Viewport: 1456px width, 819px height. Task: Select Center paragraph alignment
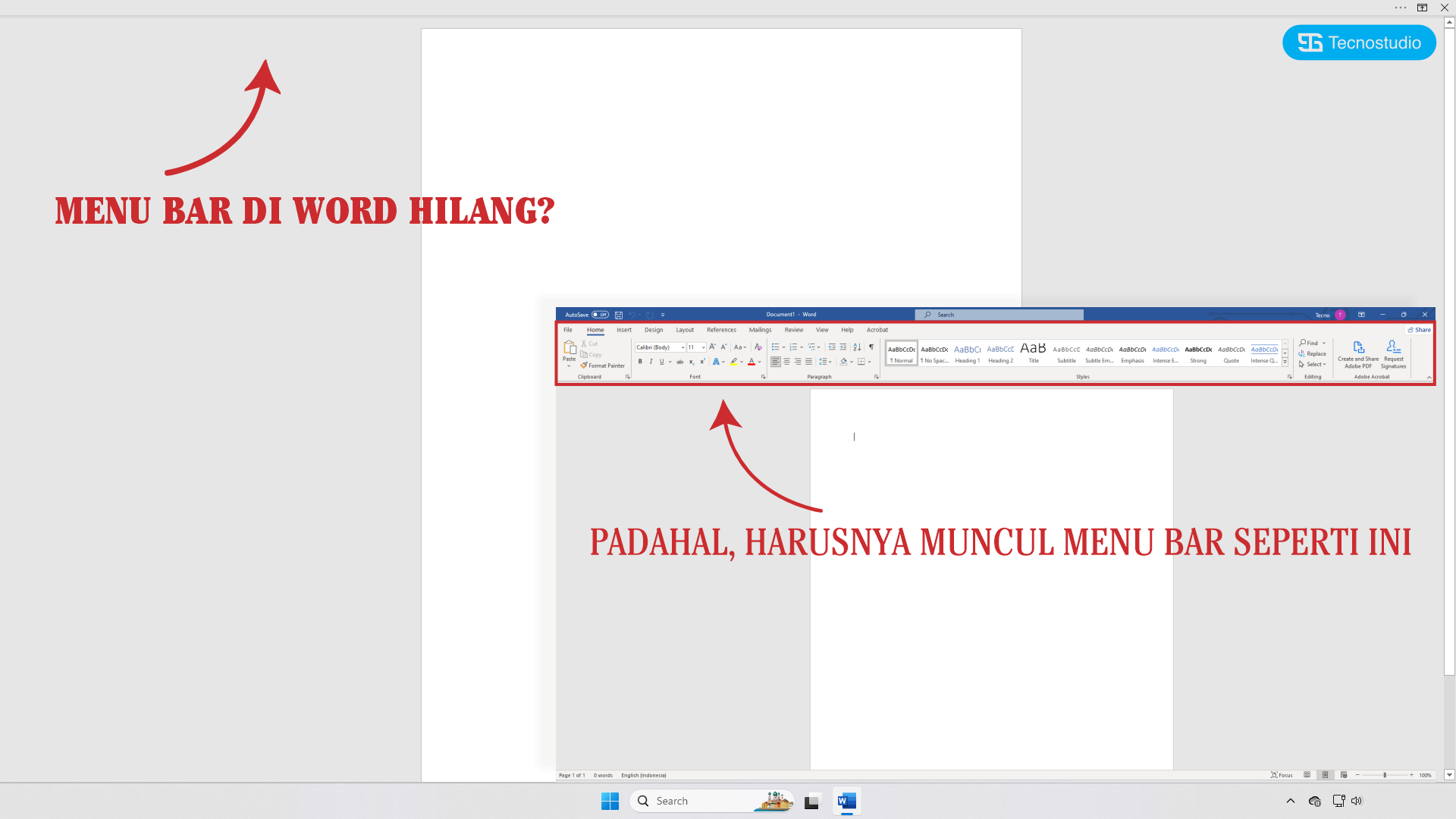787,362
